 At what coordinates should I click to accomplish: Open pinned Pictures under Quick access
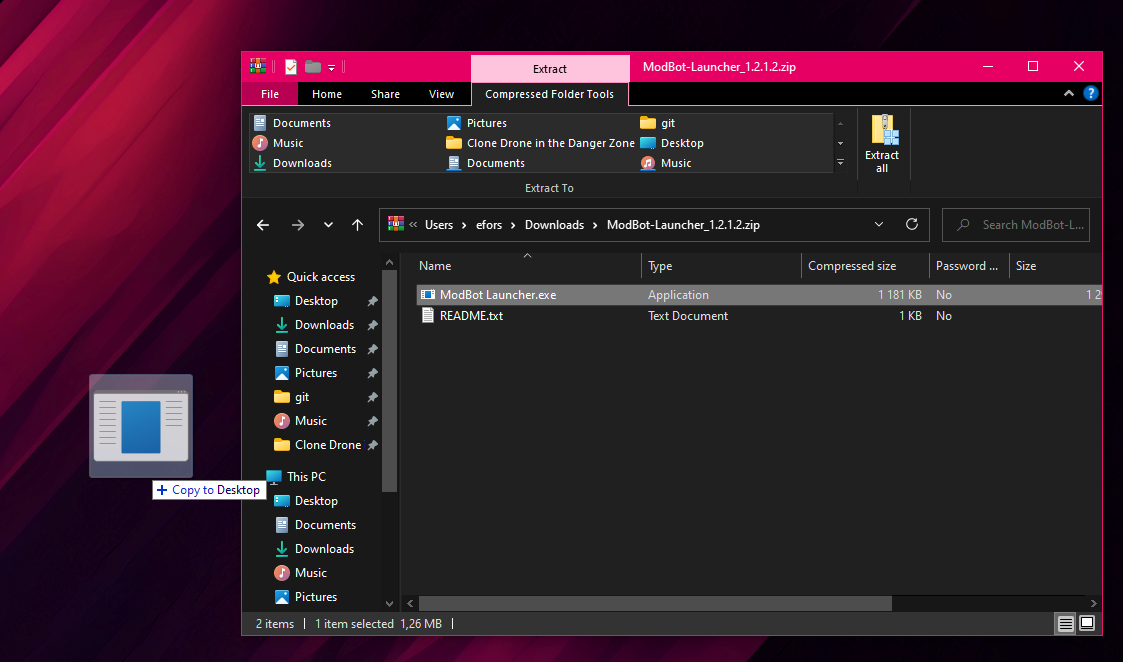click(x=306, y=373)
